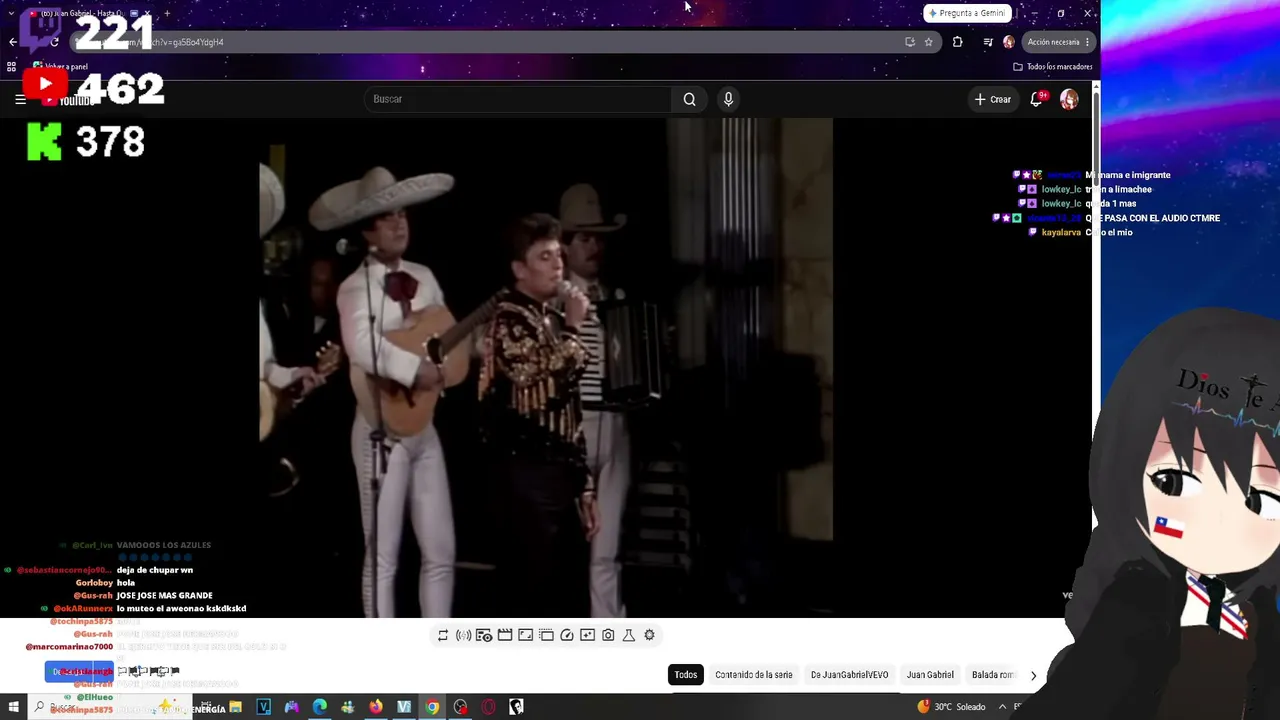
Task: Click the flask experiments icon
Action: click(629, 635)
